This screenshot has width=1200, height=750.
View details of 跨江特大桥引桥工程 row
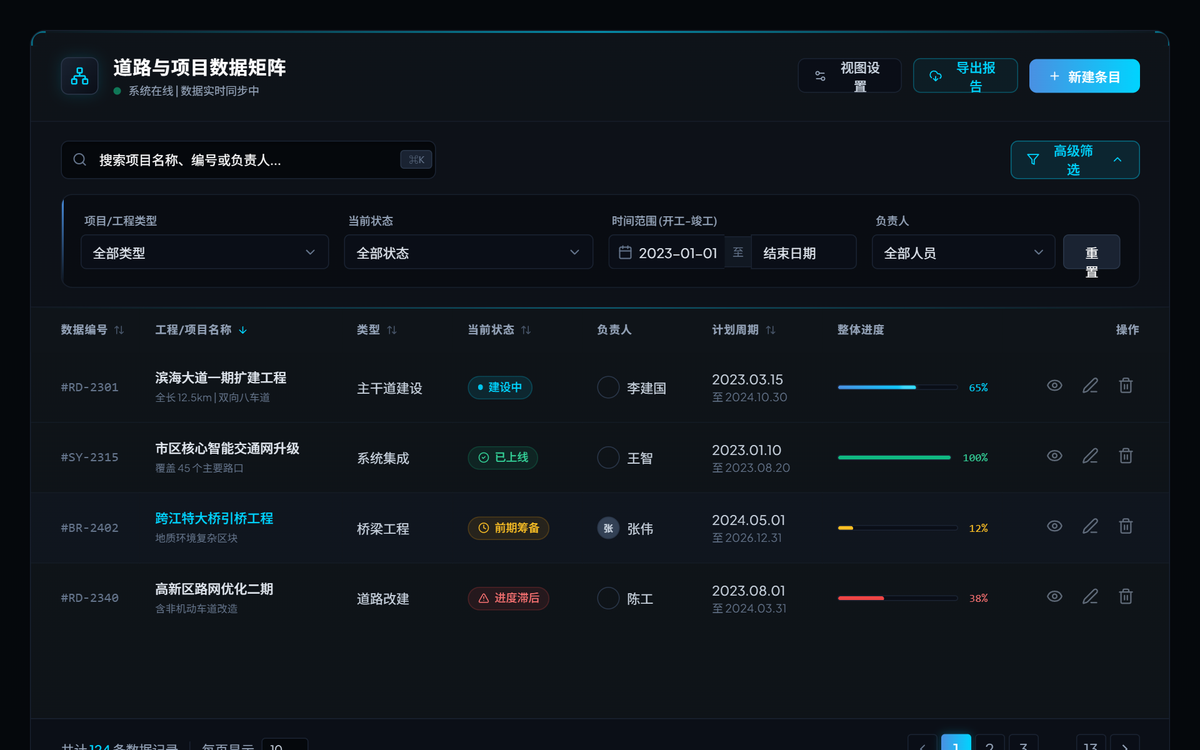(x=1054, y=526)
